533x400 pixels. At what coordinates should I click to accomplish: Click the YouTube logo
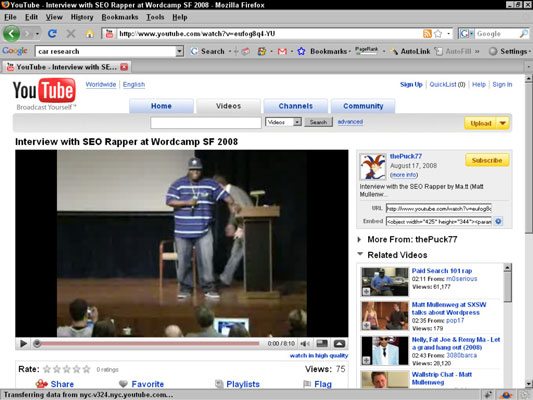click(x=44, y=91)
